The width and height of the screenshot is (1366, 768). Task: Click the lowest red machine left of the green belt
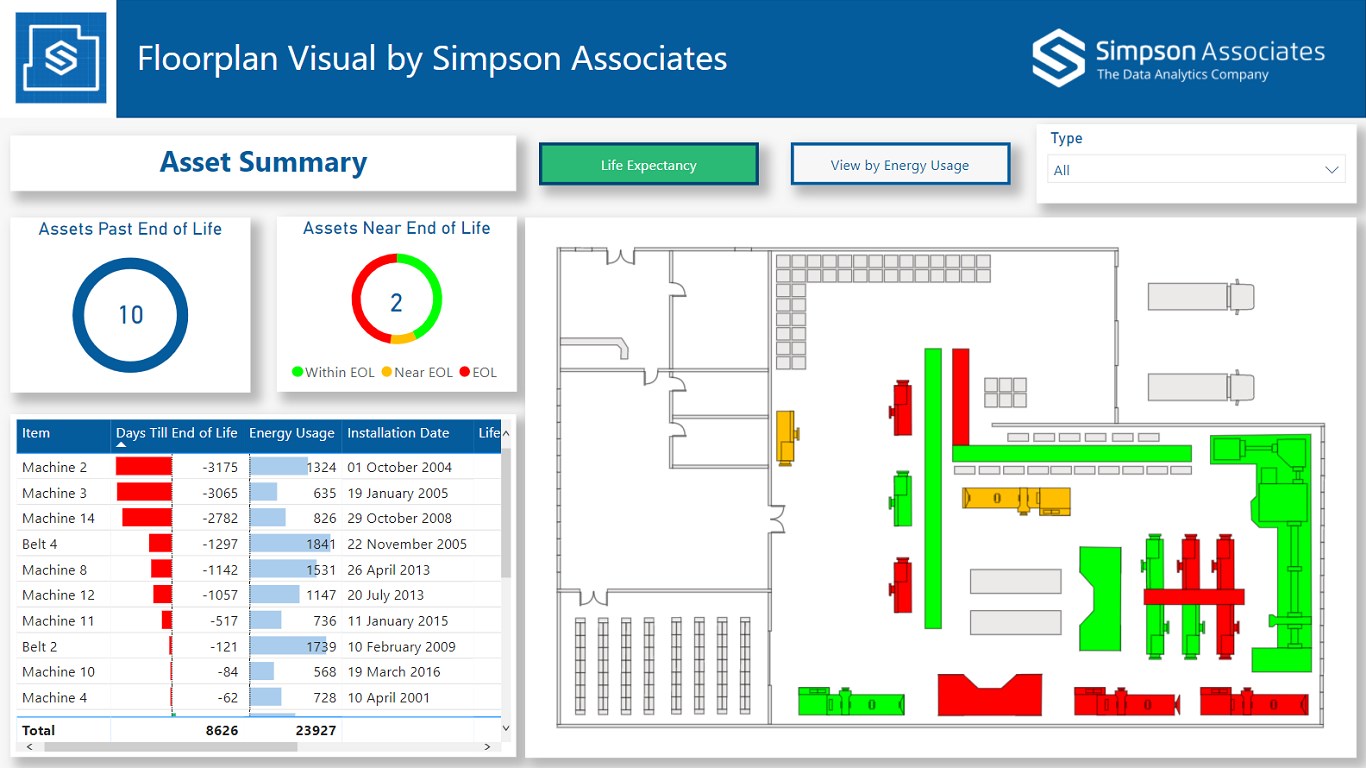[x=902, y=585]
